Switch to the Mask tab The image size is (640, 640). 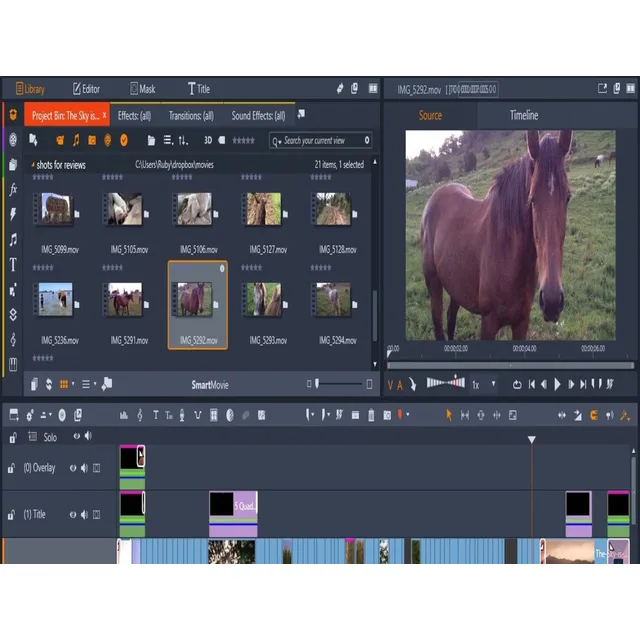[142, 89]
